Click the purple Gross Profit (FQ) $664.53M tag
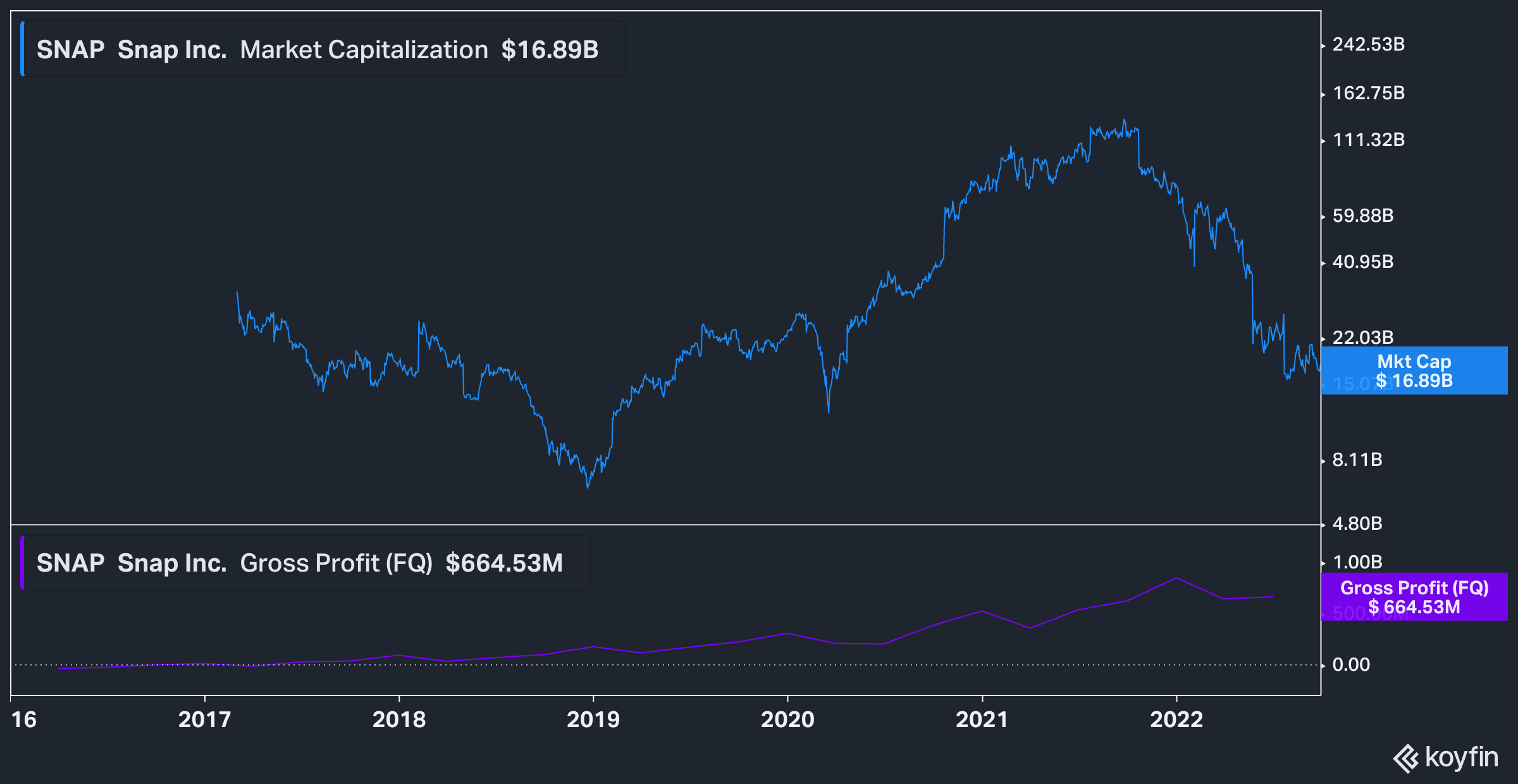 click(x=1414, y=597)
